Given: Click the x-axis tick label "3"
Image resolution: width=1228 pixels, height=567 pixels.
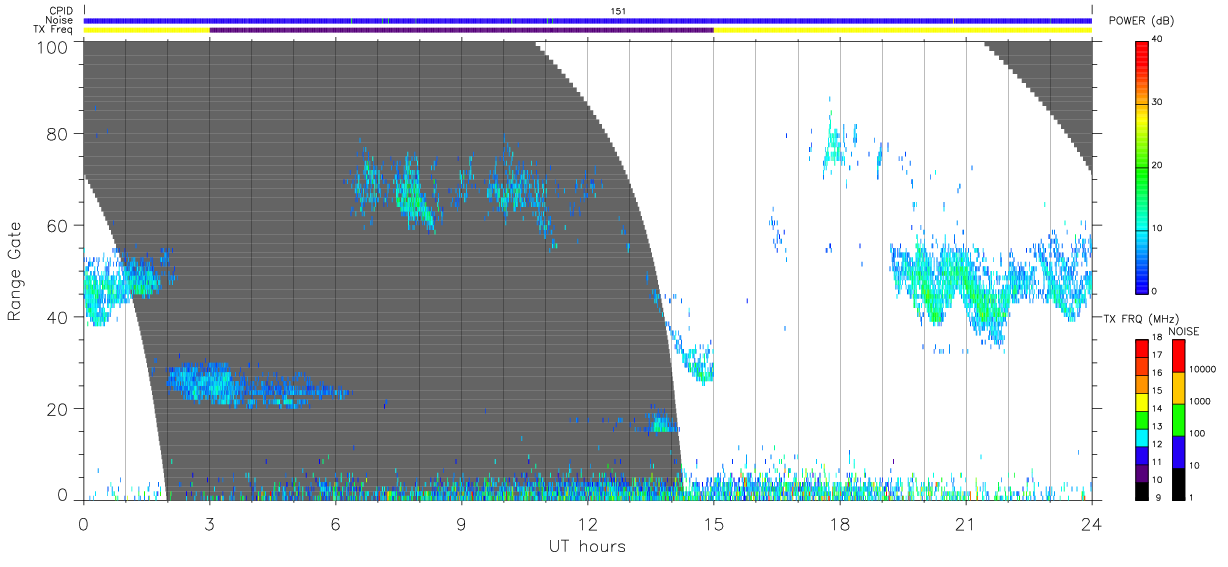Looking at the screenshot, I should [209, 524].
